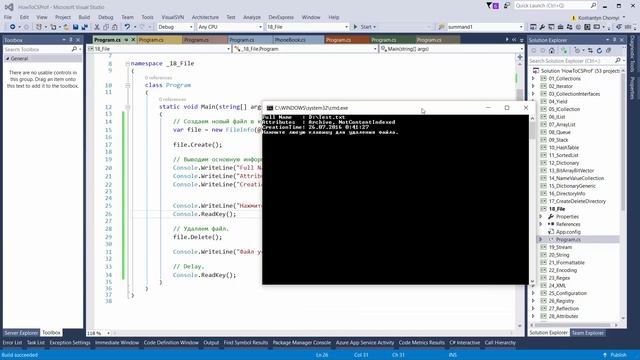Click the find-in-files icon beside summand1
The width and height of the screenshot is (640, 360).
[441, 27]
